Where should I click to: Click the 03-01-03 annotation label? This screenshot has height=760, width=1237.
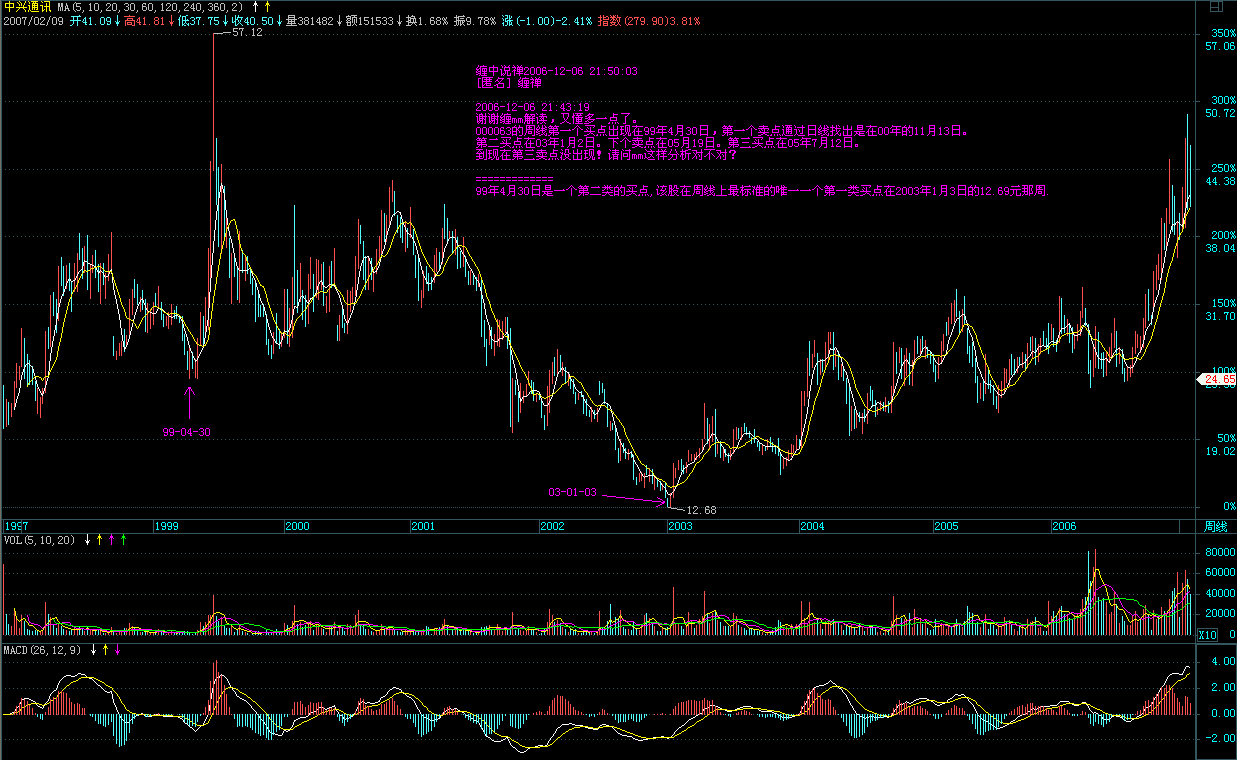pyautogui.click(x=572, y=492)
